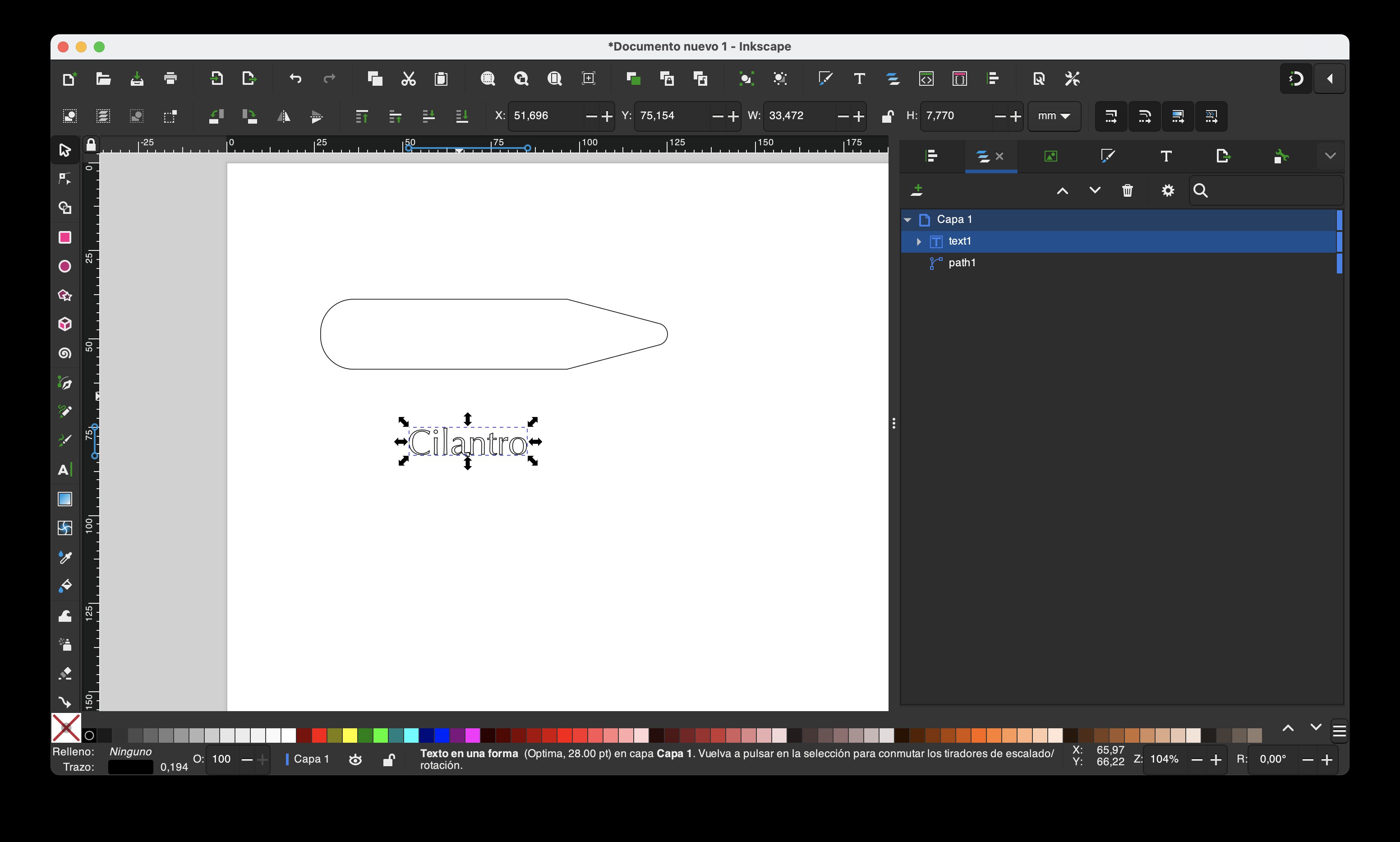The image size is (1400, 842).
Task: Open the XML editor icon
Action: click(x=926, y=79)
